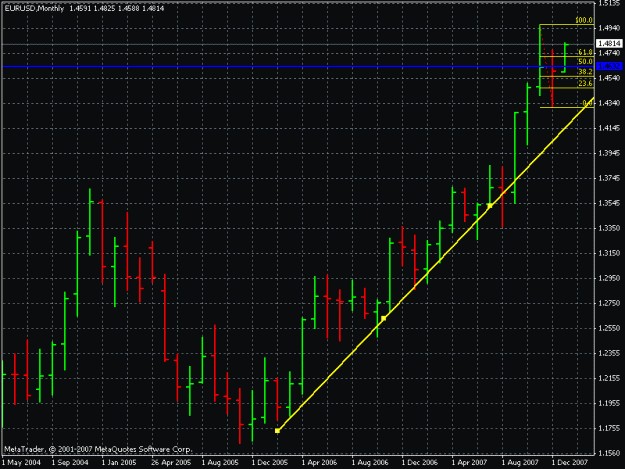Click the 1 Dec 2005 date label
This screenshot has height=469, width=625.
pos(270,463)
